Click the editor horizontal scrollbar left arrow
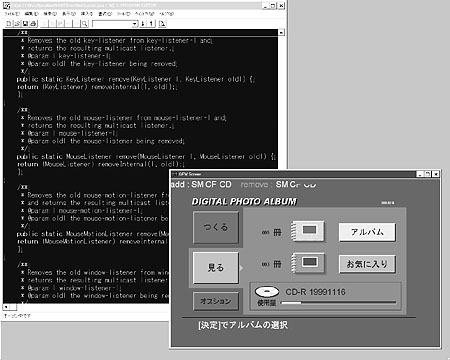 click(x=6, y=306)
